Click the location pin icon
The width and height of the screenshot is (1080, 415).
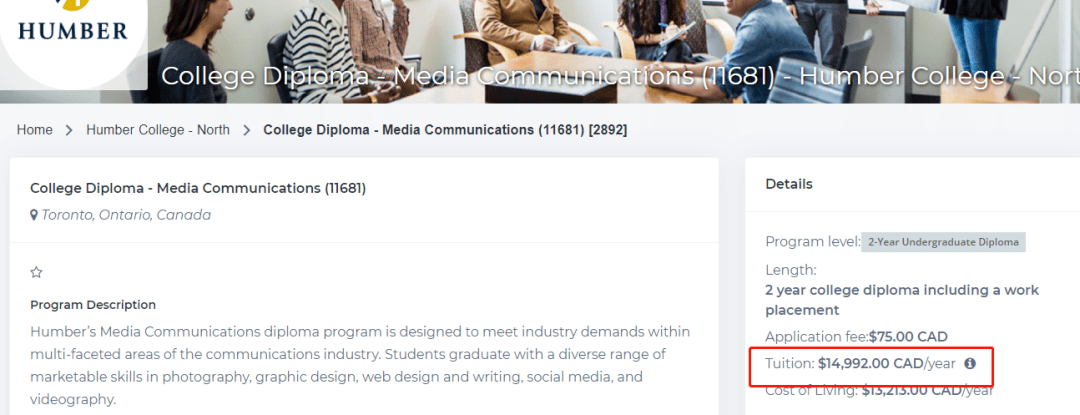(34, 215)
